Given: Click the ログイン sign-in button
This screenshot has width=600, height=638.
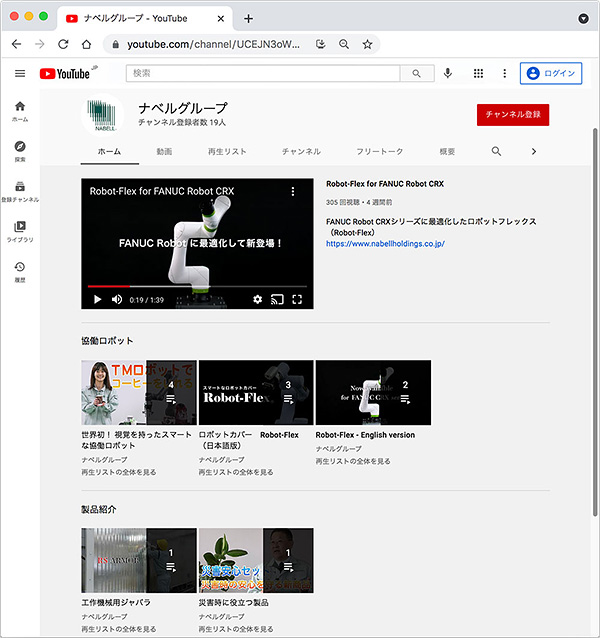Looking at the screenshot, I should [x=551, y=73].
